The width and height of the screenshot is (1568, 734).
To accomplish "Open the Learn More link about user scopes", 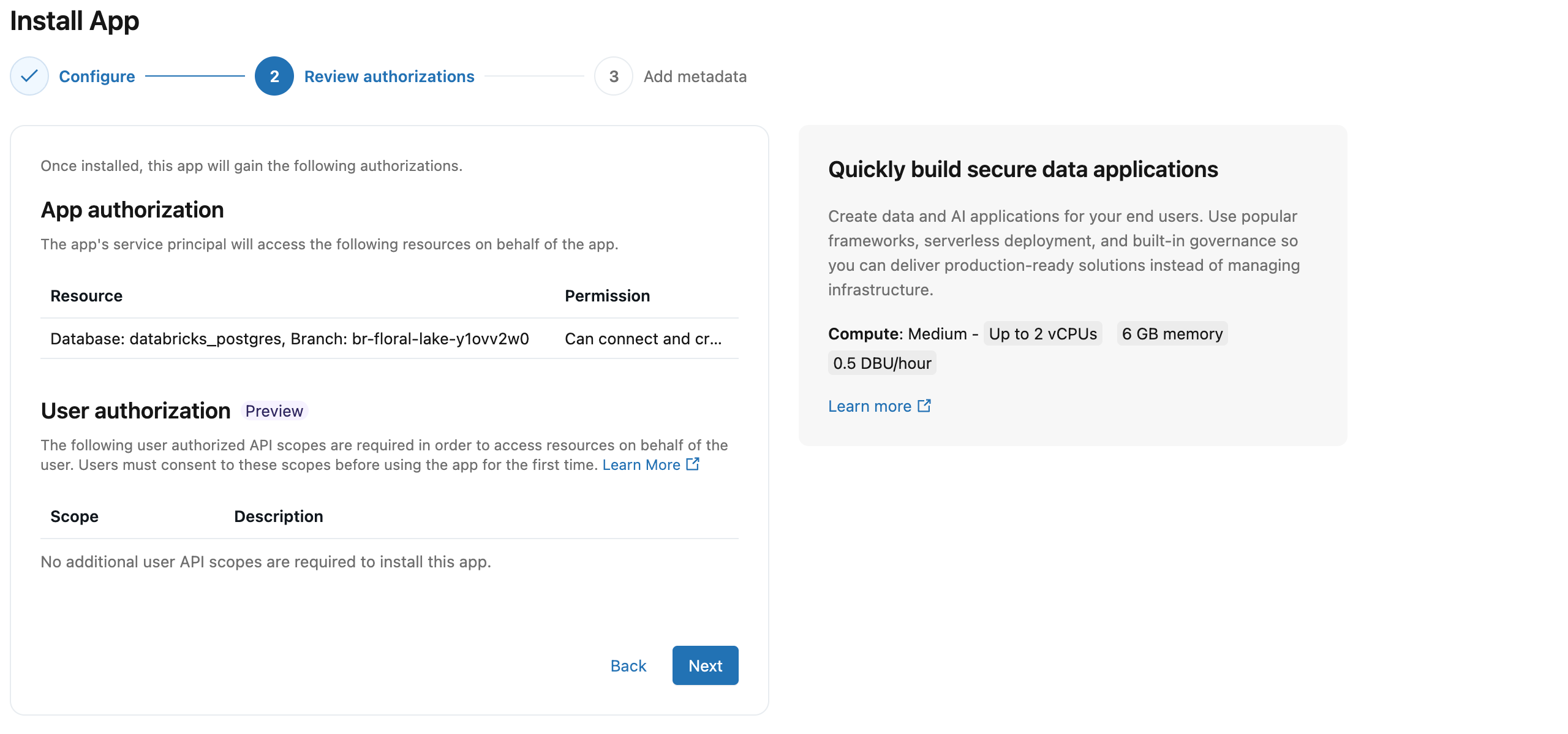I will click(641, 464).
